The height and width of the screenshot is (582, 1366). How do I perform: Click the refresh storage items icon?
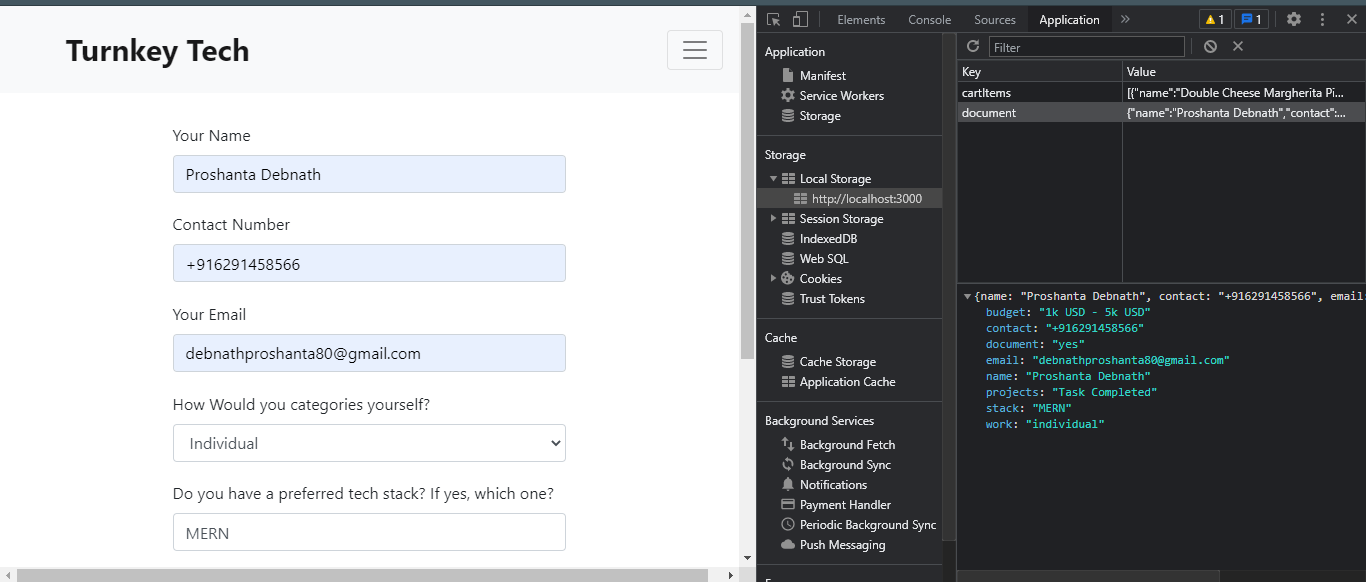pyautogui.click(x=972, y=46)
